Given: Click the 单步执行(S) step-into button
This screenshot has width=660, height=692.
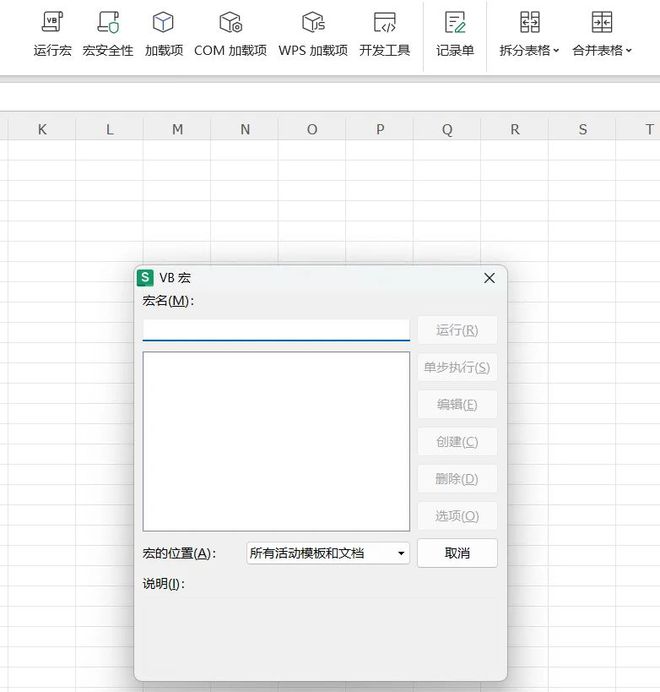Looking at the screenshot, I should 457,367.
